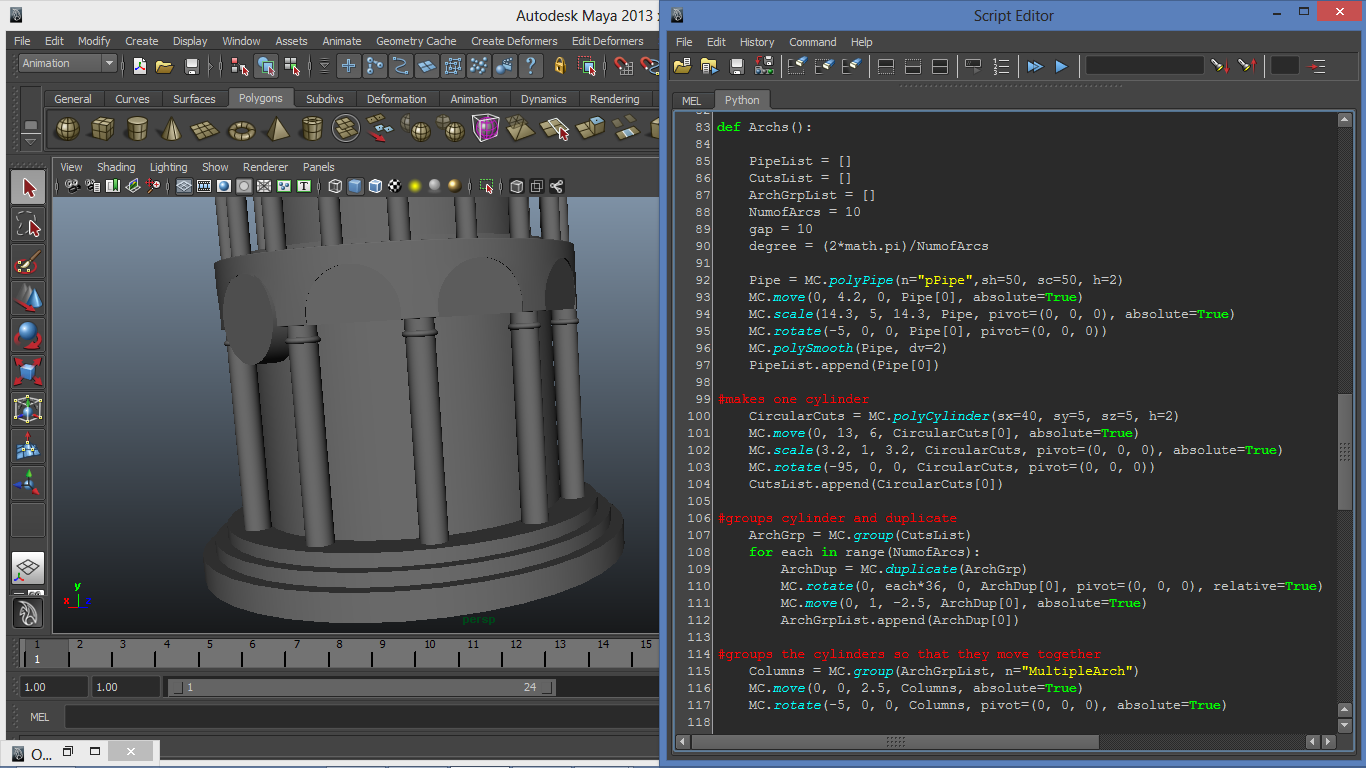Click the MEL command line input
This screenshot has height=768, width=1366.
click(360, 717)
